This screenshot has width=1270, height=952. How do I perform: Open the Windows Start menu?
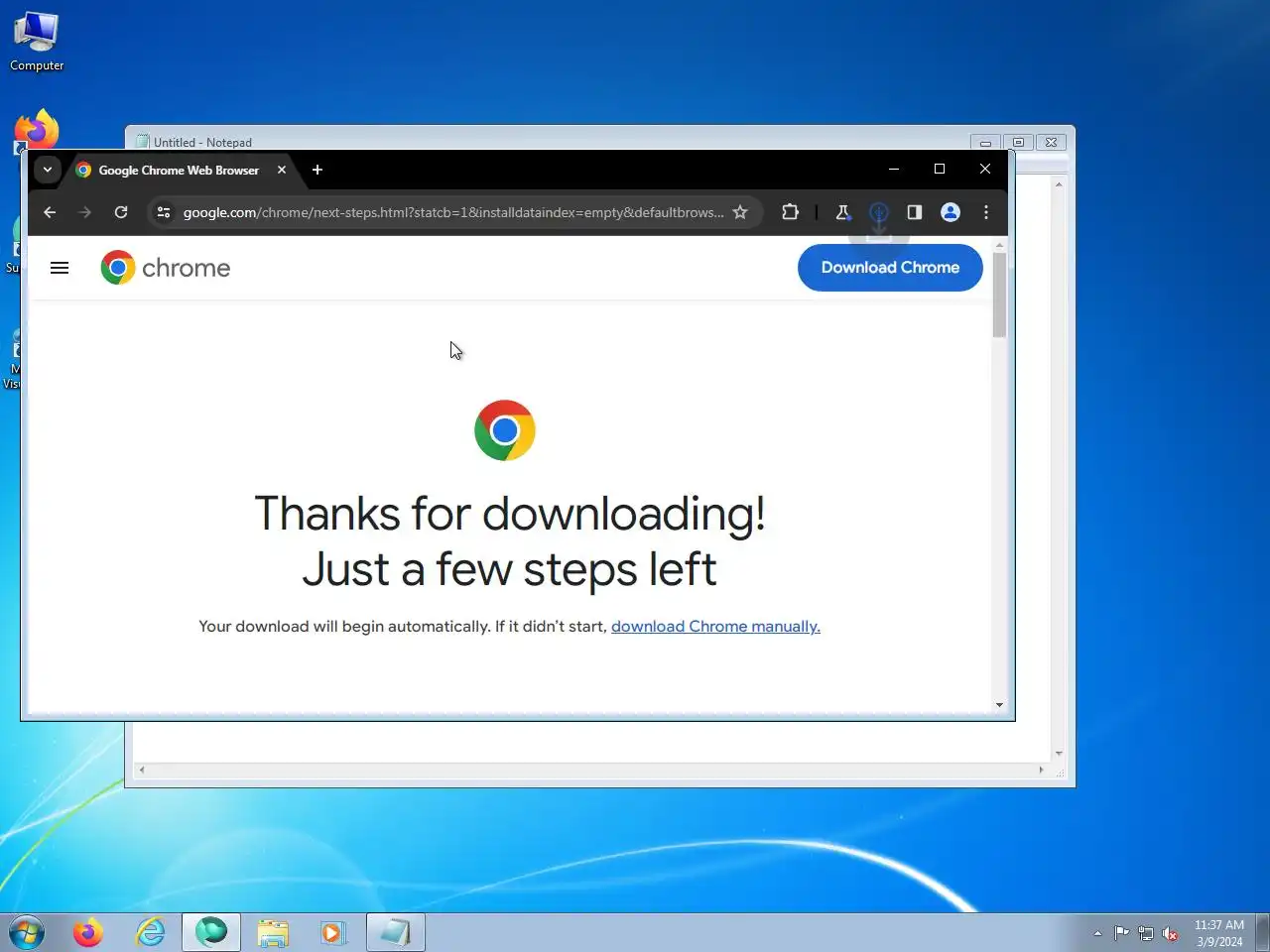click(x=27, y=932)
